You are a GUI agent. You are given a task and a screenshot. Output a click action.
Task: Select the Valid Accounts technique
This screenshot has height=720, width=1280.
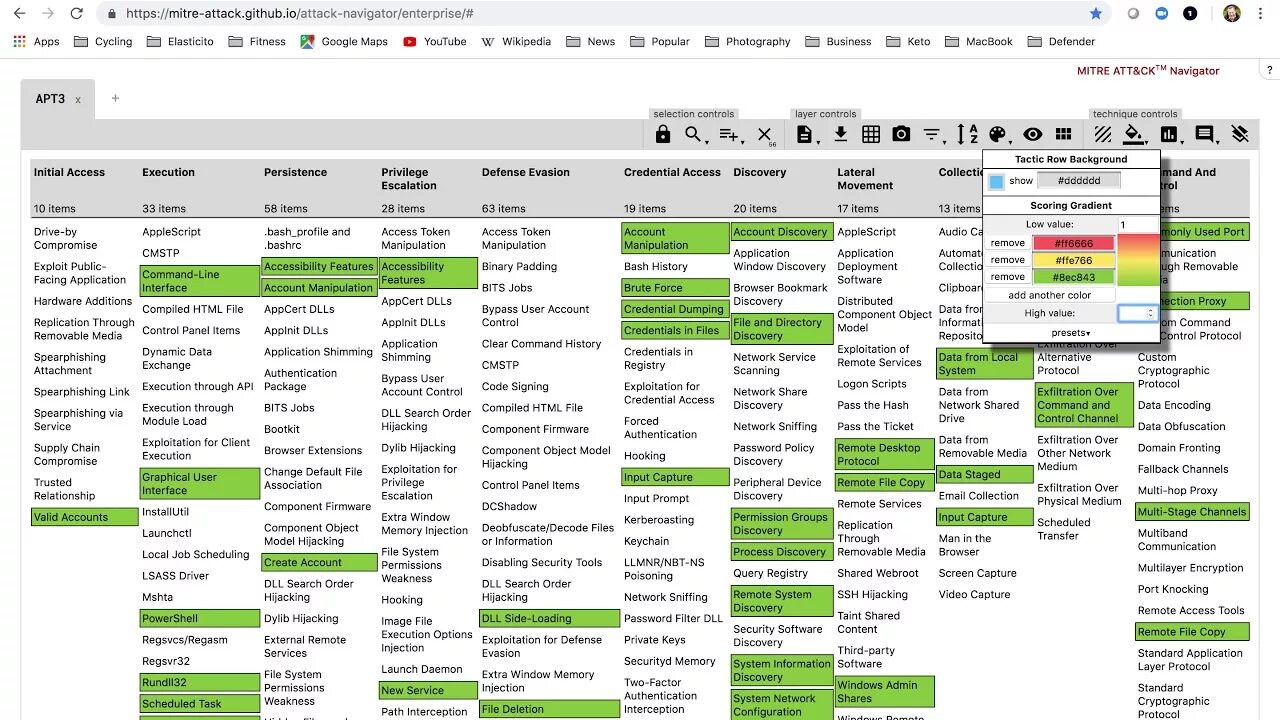84,517
